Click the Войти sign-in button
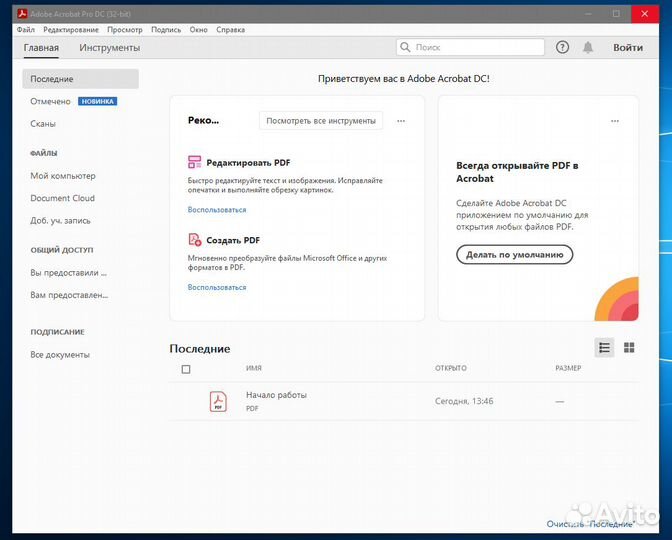Viewport: 672px width, 540px height. [x=628, y=48]
